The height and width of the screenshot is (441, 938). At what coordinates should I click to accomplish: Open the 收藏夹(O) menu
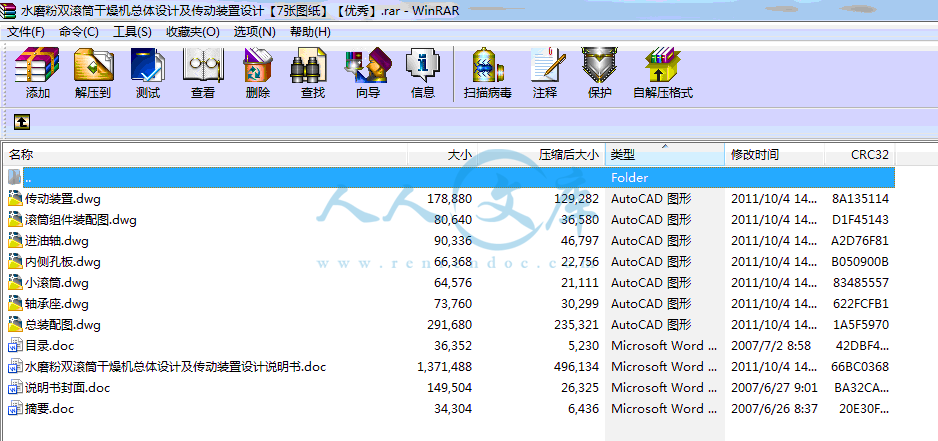coord(193,32)
